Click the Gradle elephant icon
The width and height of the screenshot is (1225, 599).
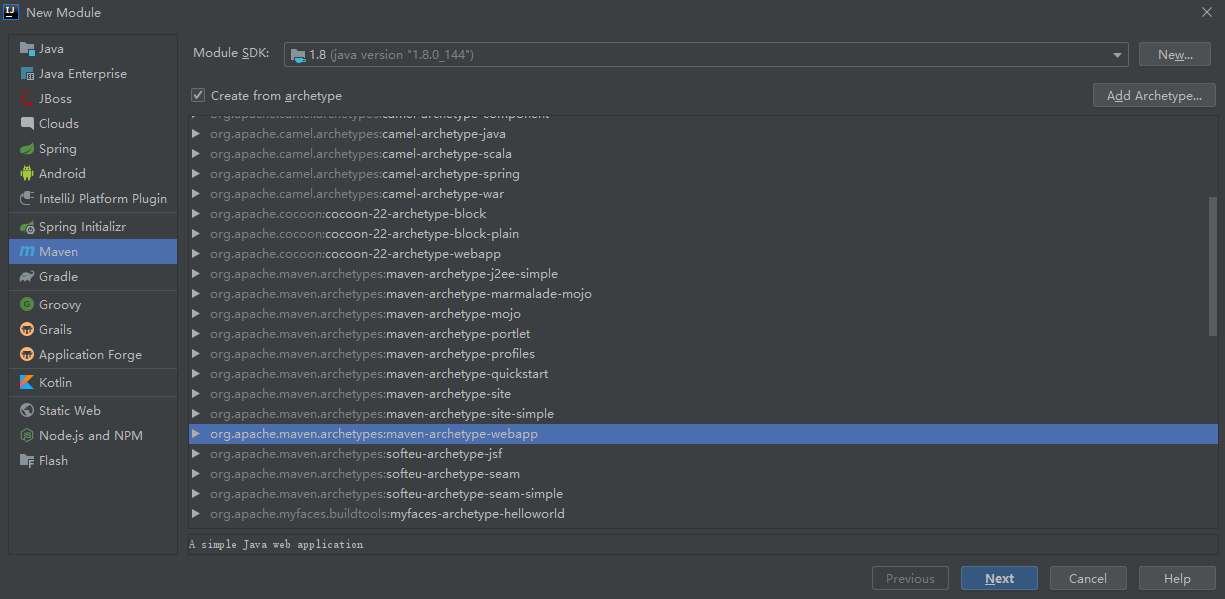coord(27,277)
